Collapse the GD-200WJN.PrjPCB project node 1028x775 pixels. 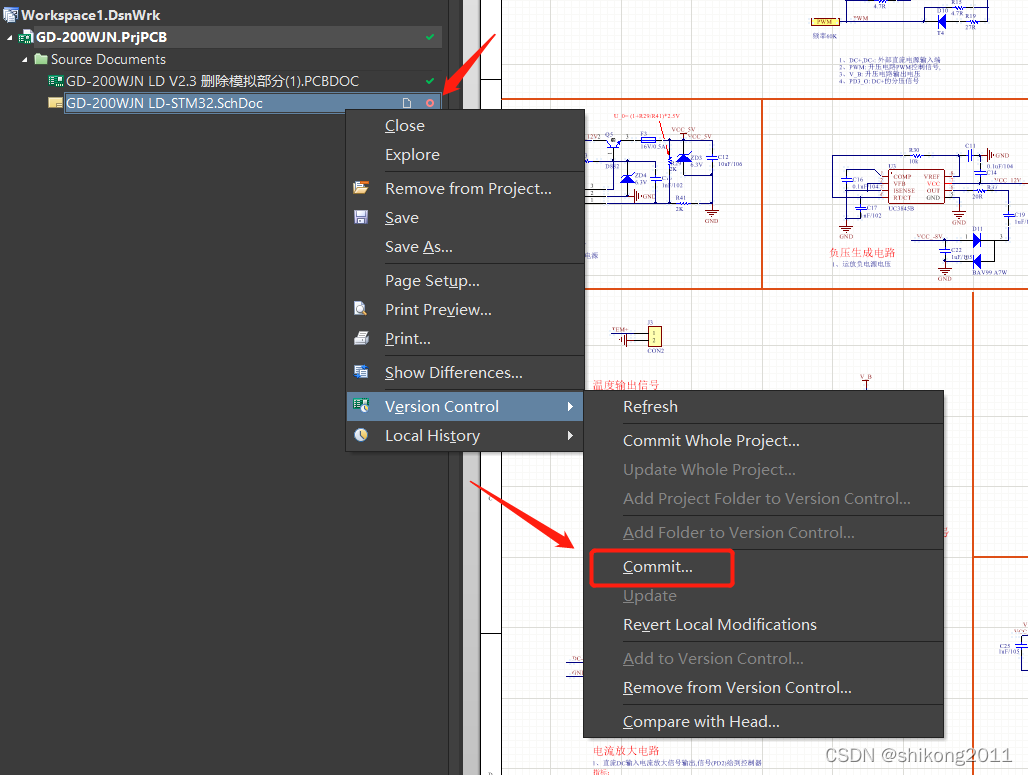pos(11,37)
